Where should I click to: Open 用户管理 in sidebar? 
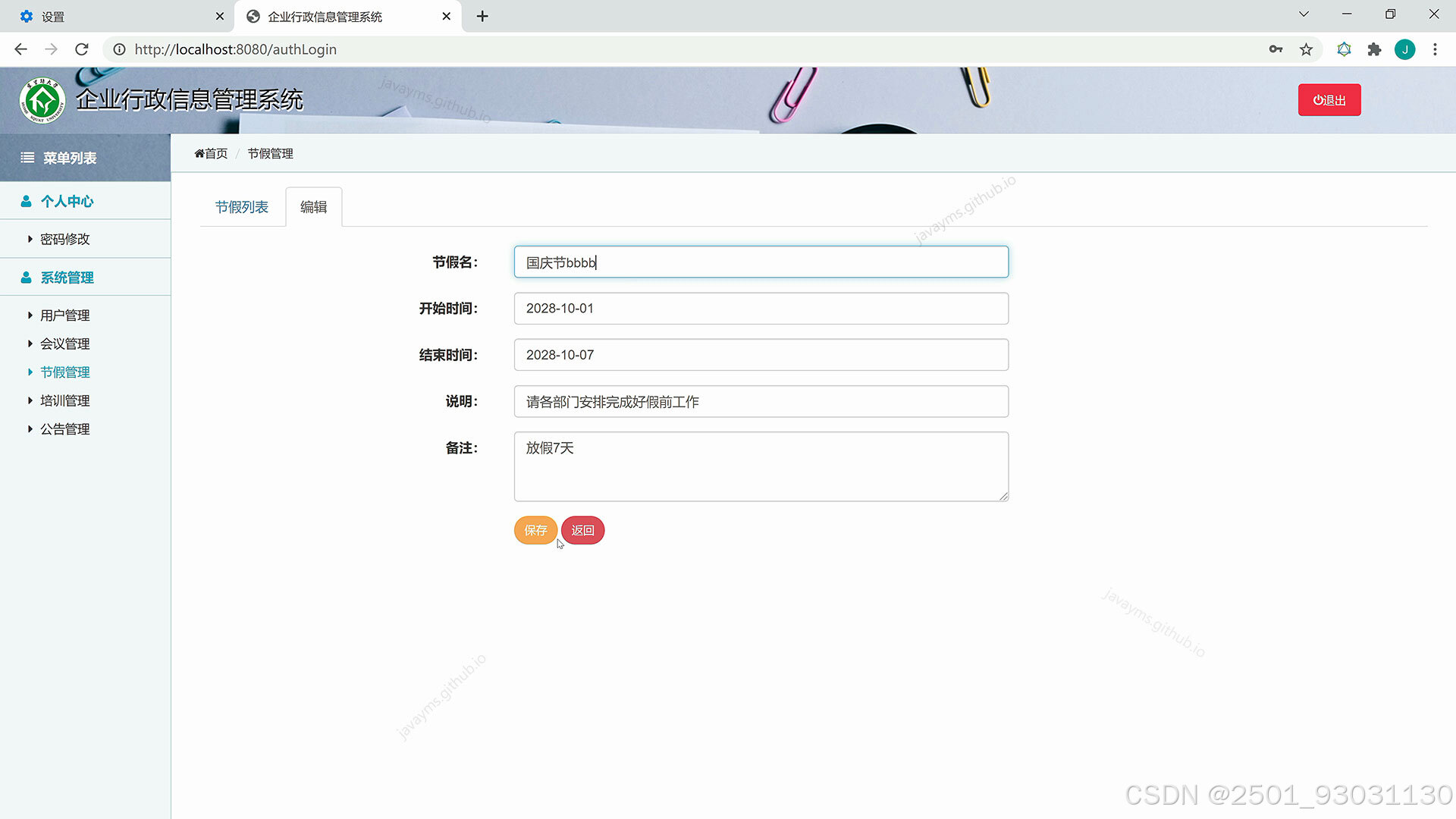coord(64,315)
